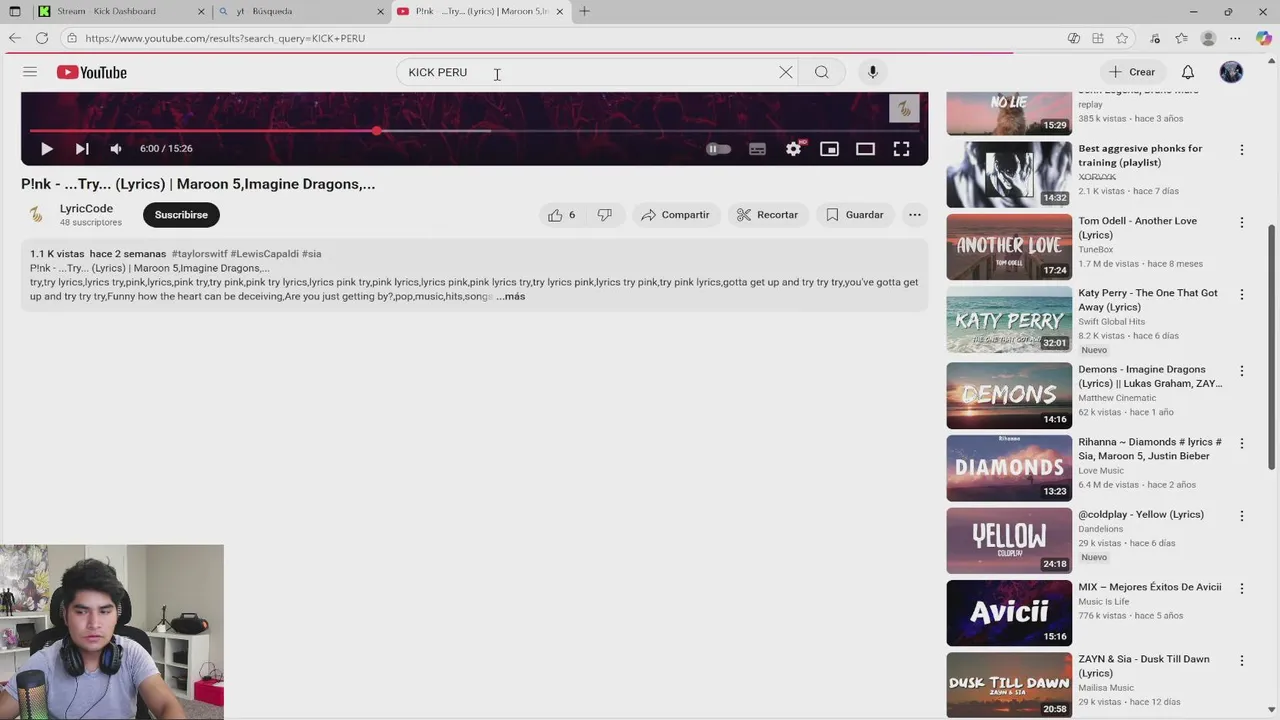
Task: Open options for Tom Odell Another Love
Action: [1242, 222]
